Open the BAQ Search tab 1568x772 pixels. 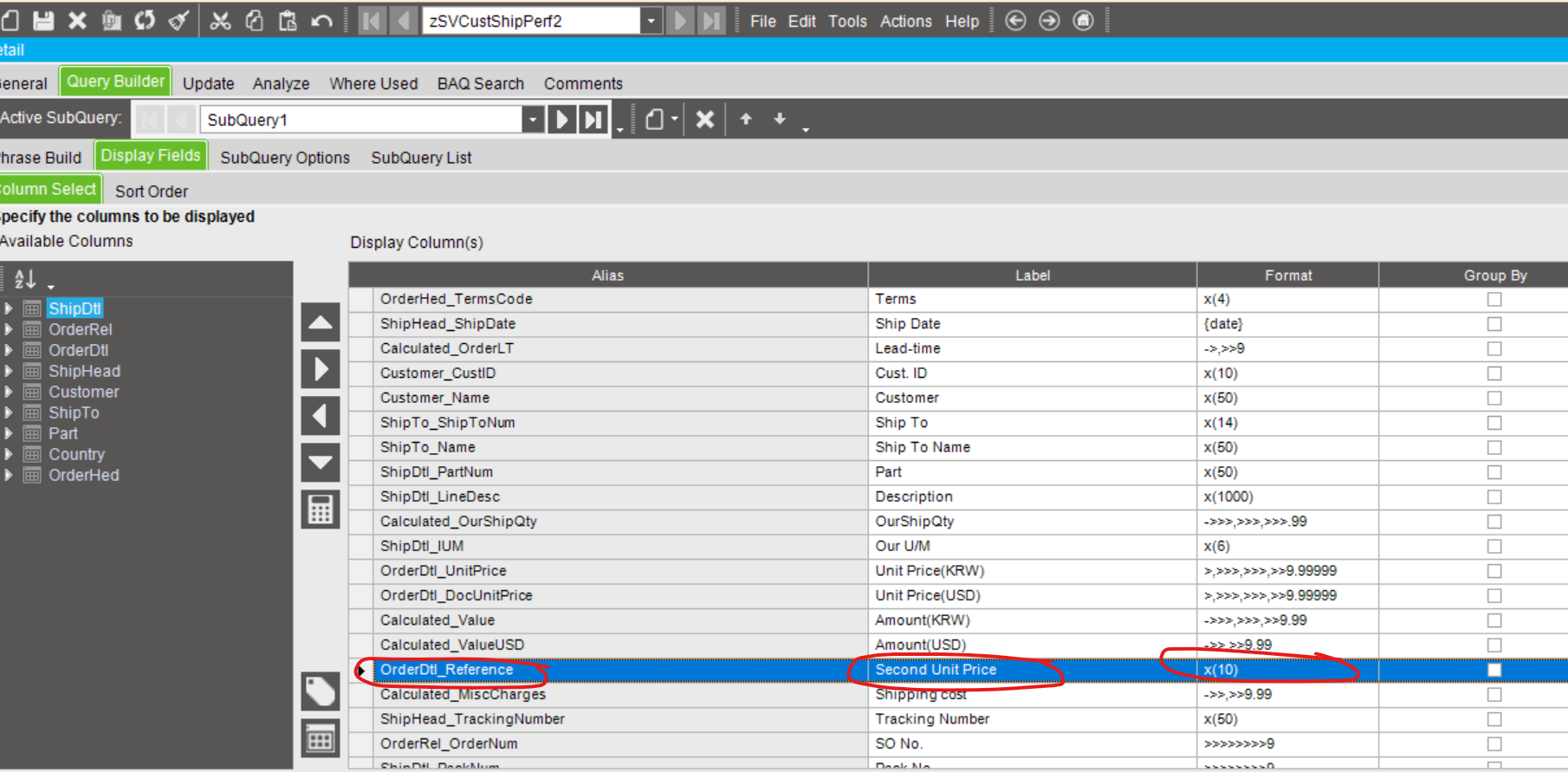click(481, 83)
